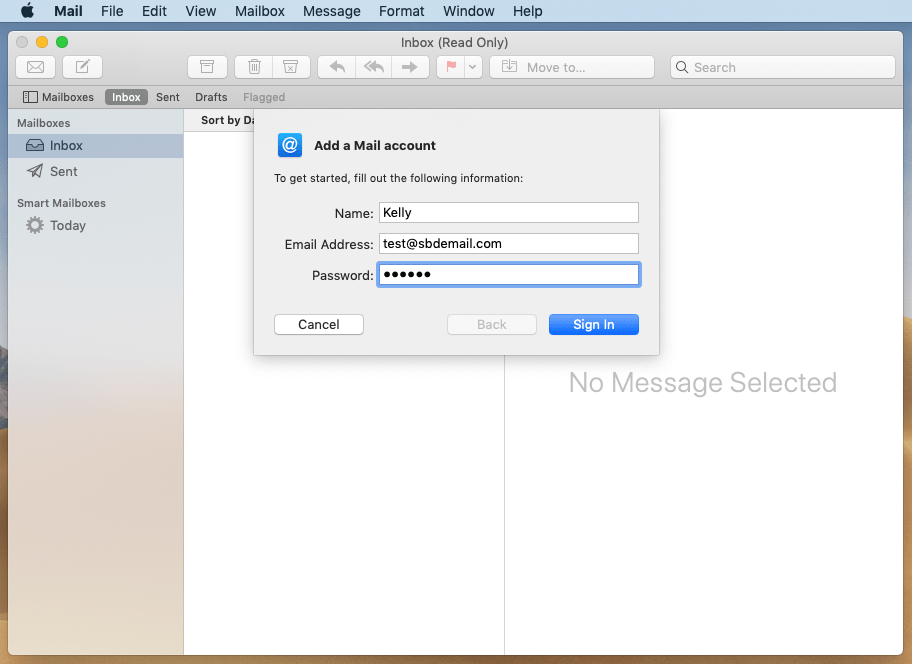Toggle the Mailboxes sidebar button
Viewport: 912px width, 664px height.
coord(58,97)
